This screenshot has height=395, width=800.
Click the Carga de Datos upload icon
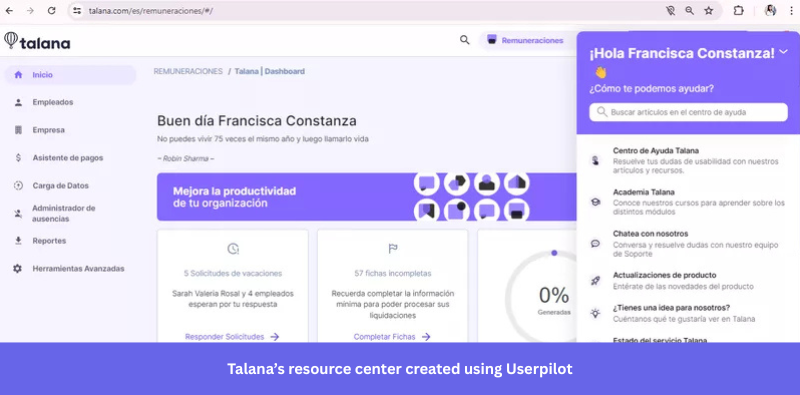pos(18,186)
